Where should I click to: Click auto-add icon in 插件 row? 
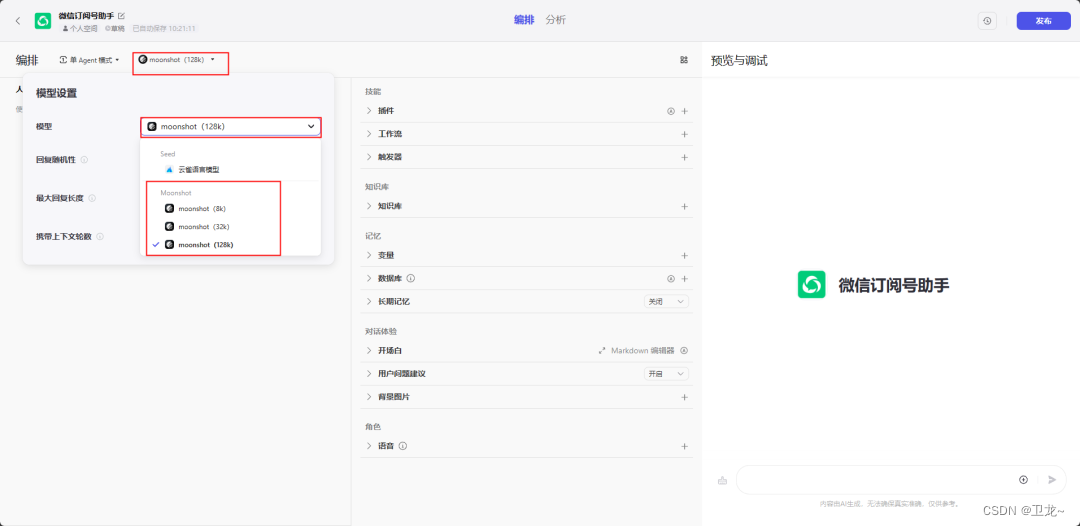pos(671,111)
